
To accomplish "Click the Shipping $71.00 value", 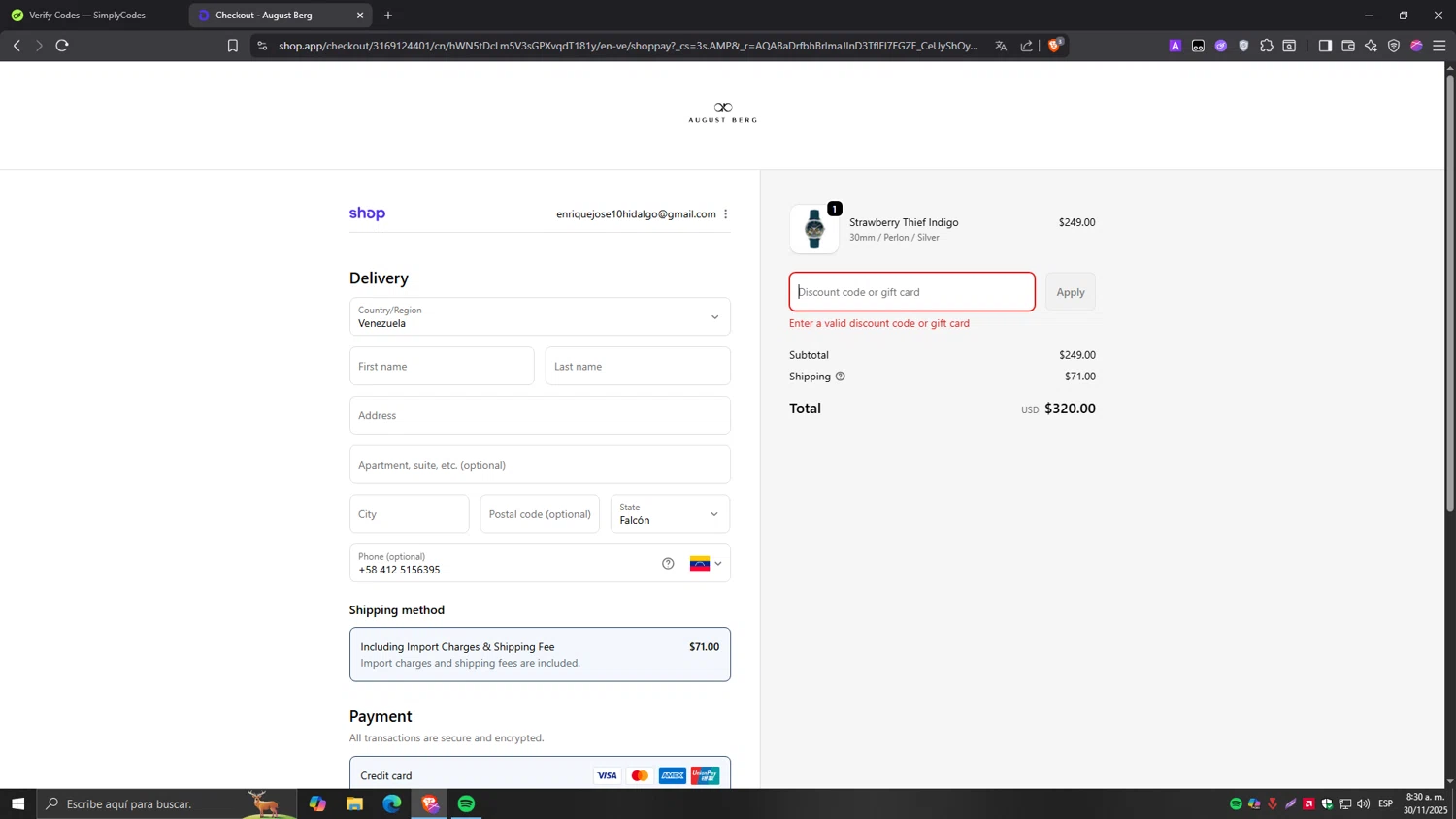I will (1080, 377).
